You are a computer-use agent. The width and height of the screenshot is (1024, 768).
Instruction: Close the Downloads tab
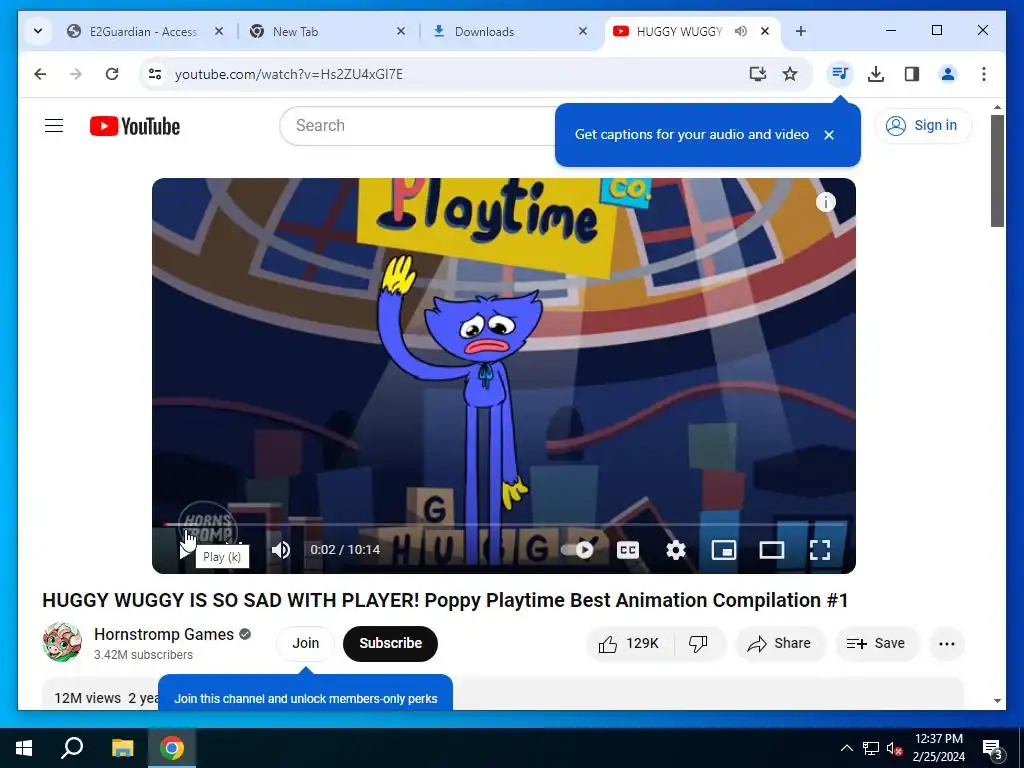coord(583,31)
